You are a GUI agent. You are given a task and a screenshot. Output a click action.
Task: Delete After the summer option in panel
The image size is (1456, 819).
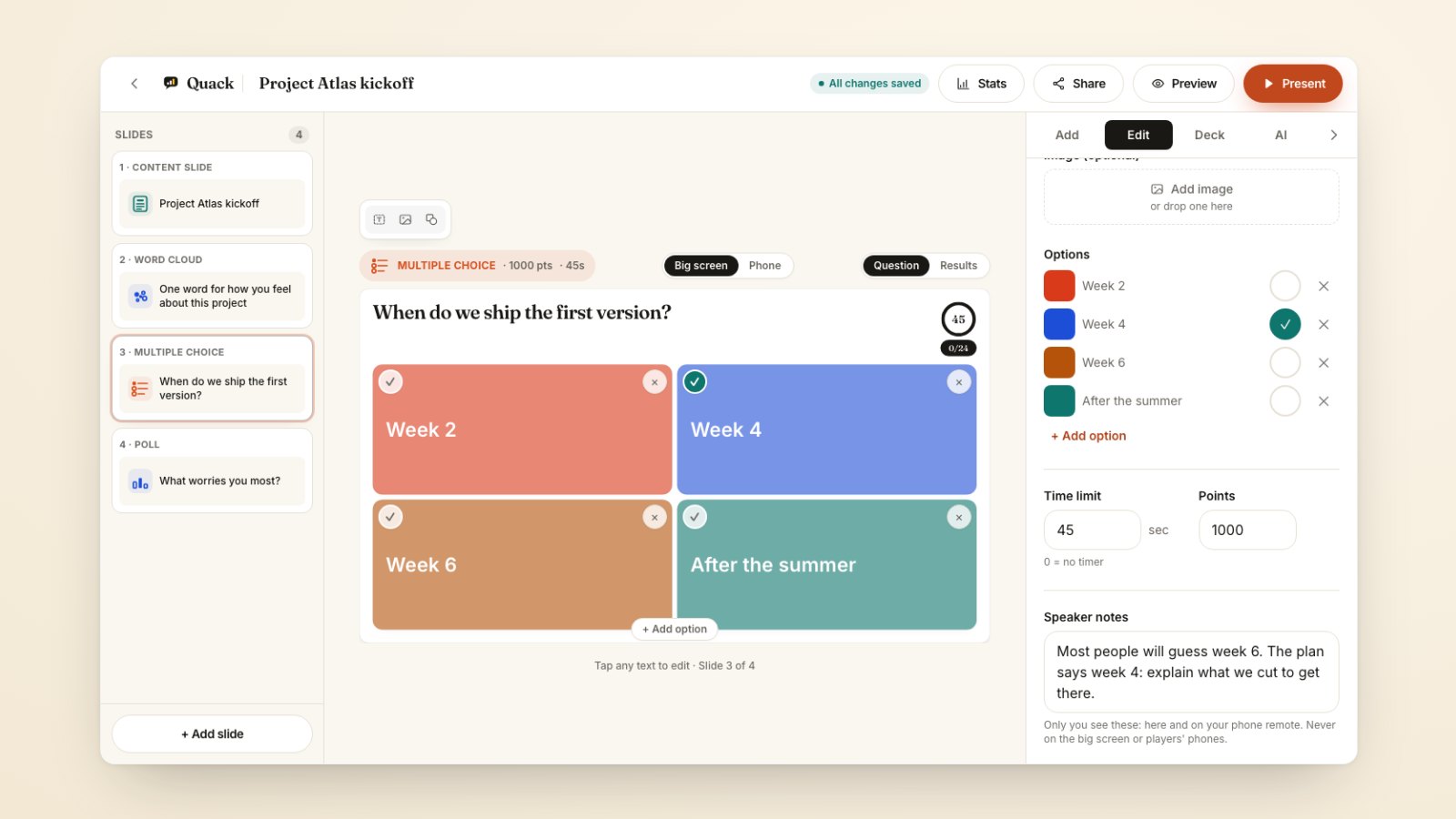click(1324, 400)
